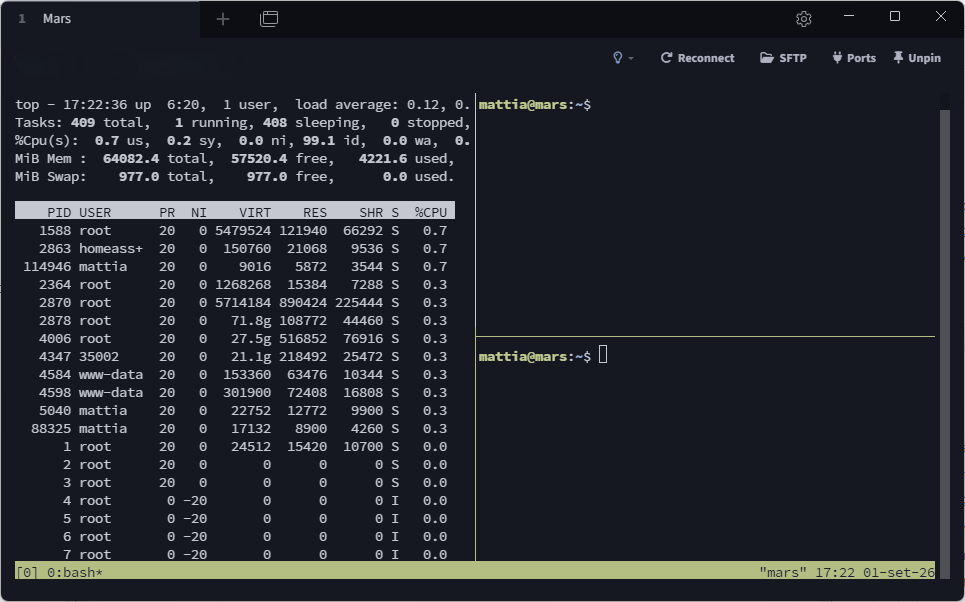Viewport: 965px width, 602px height.
Task: Click the Reconnect button label
Action: click(706, 58)
